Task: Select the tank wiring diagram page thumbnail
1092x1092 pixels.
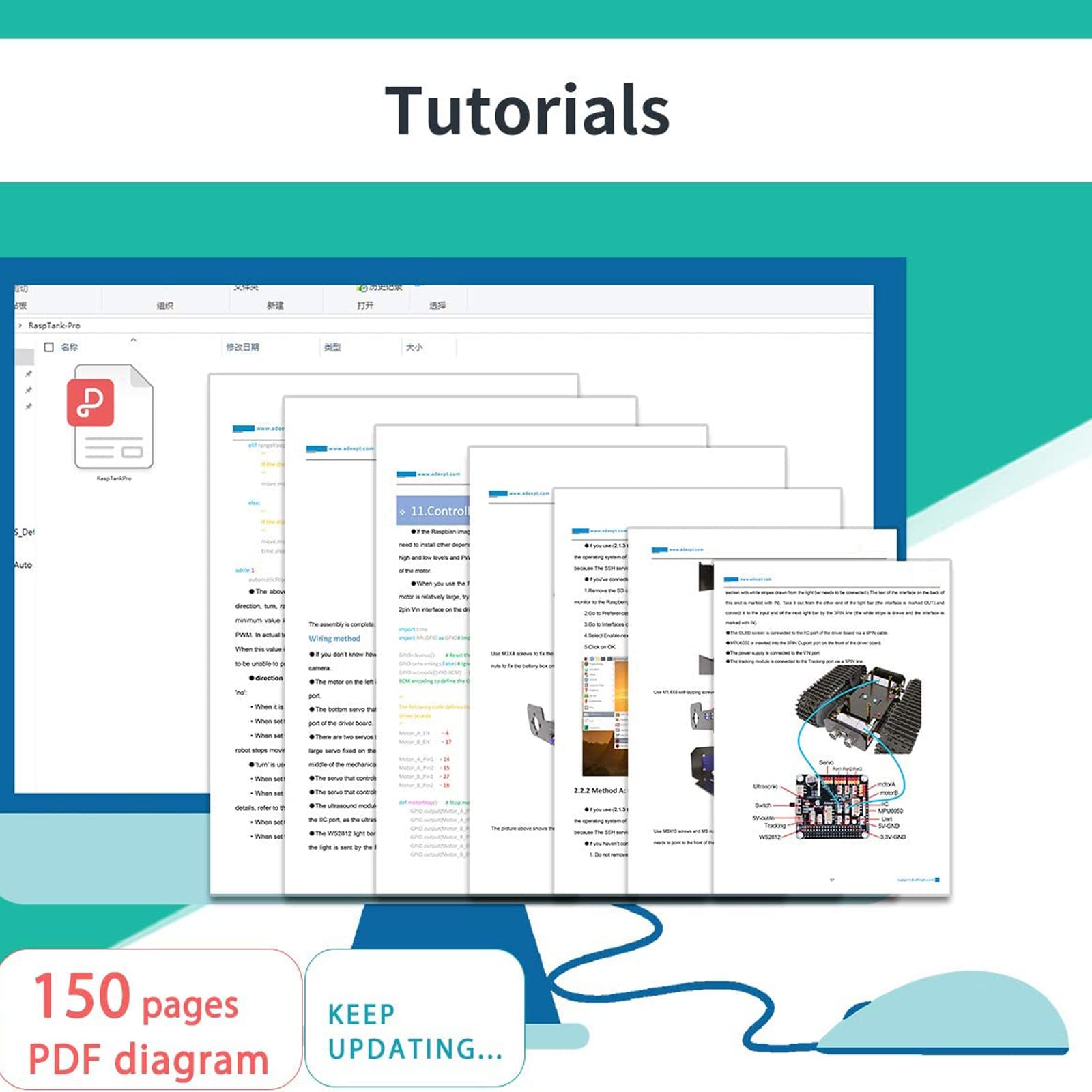Action: click(x=831, y=726)
